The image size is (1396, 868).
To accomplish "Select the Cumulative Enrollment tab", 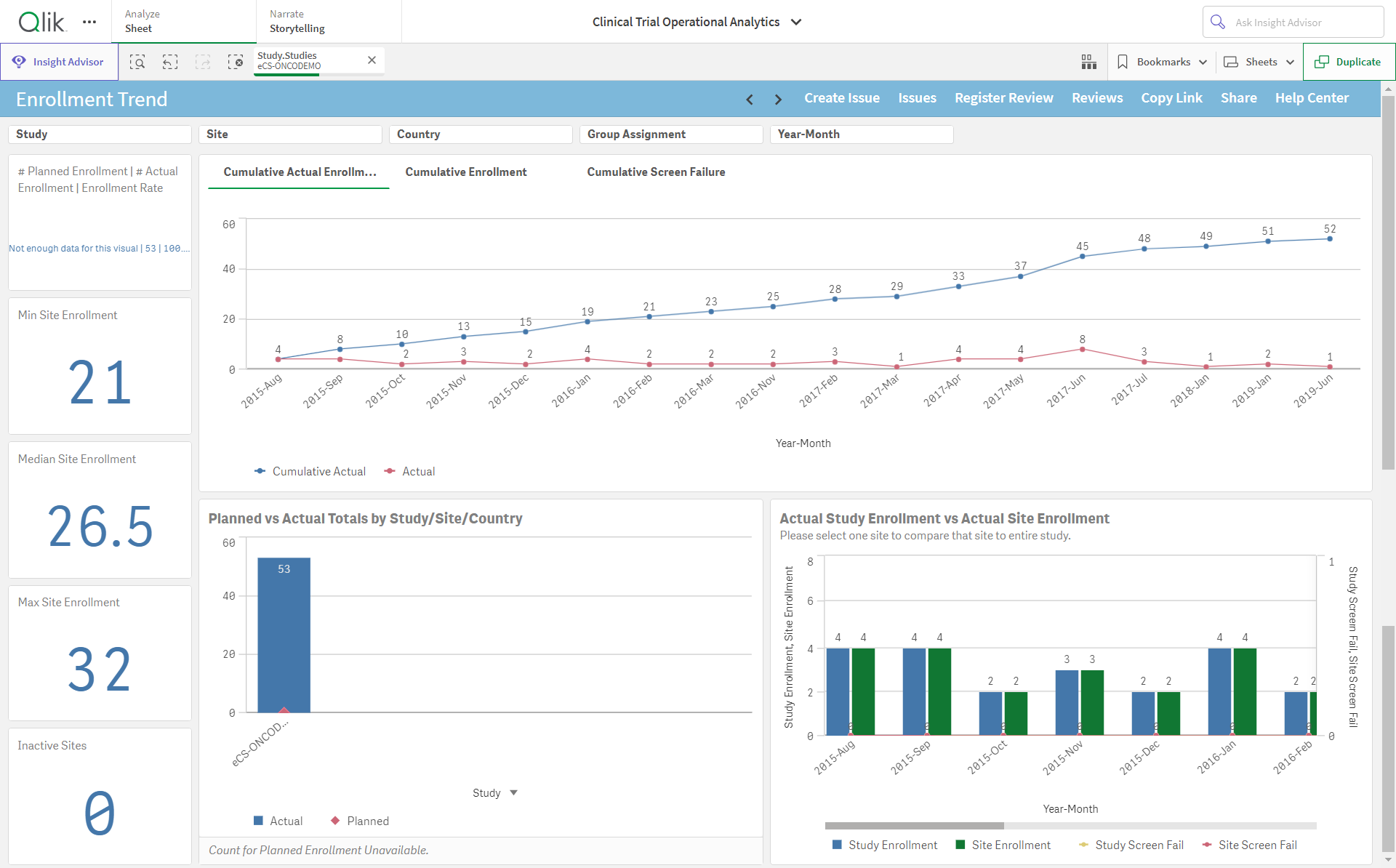I will click(x=466, y=172).
